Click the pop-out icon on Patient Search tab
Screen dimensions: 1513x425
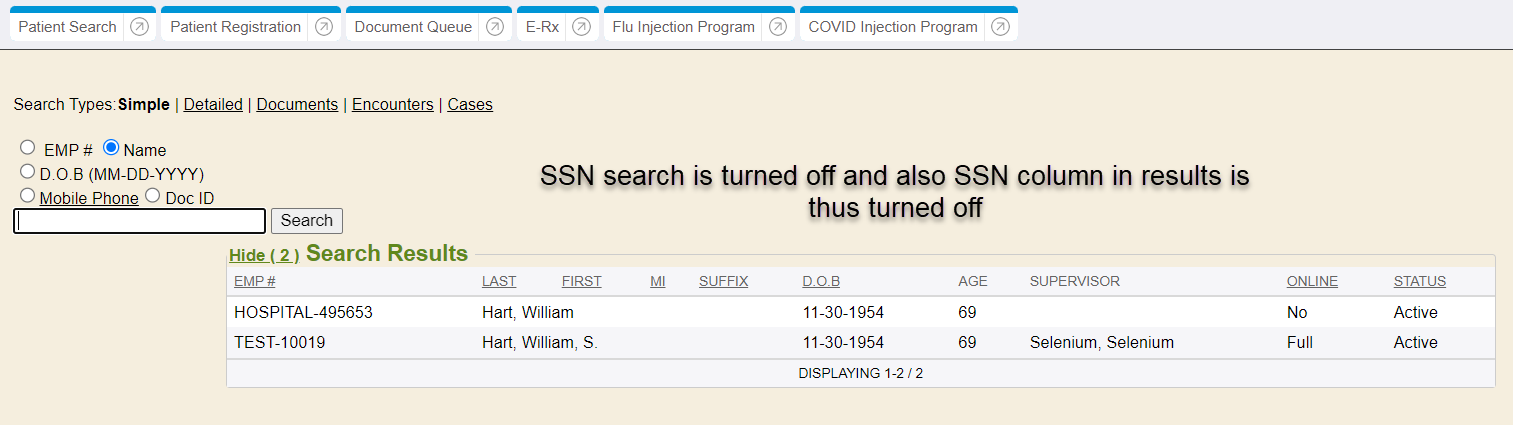pyautogui.click(x=140, y=27)
